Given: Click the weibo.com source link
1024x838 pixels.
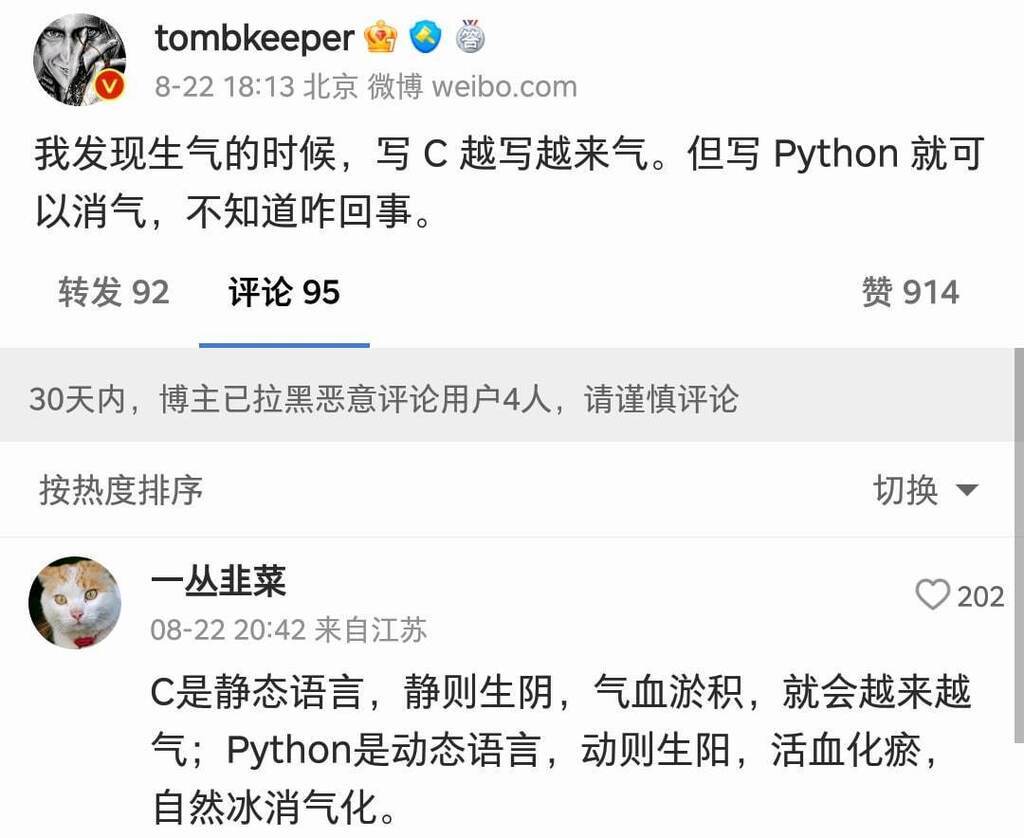Looking at the screenshot, I should click(504, 86).
